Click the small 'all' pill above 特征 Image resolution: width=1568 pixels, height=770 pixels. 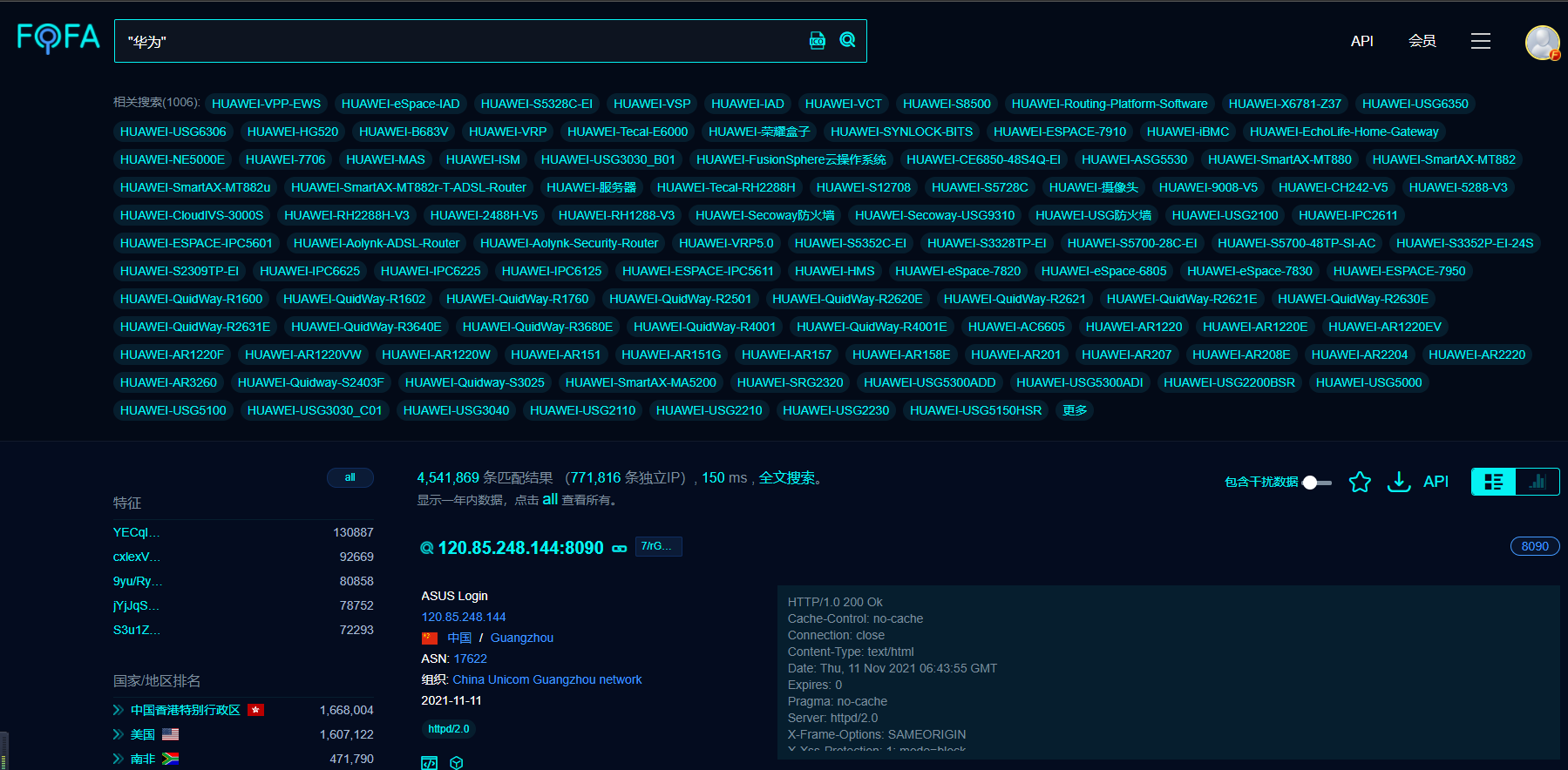pos(350,477)
